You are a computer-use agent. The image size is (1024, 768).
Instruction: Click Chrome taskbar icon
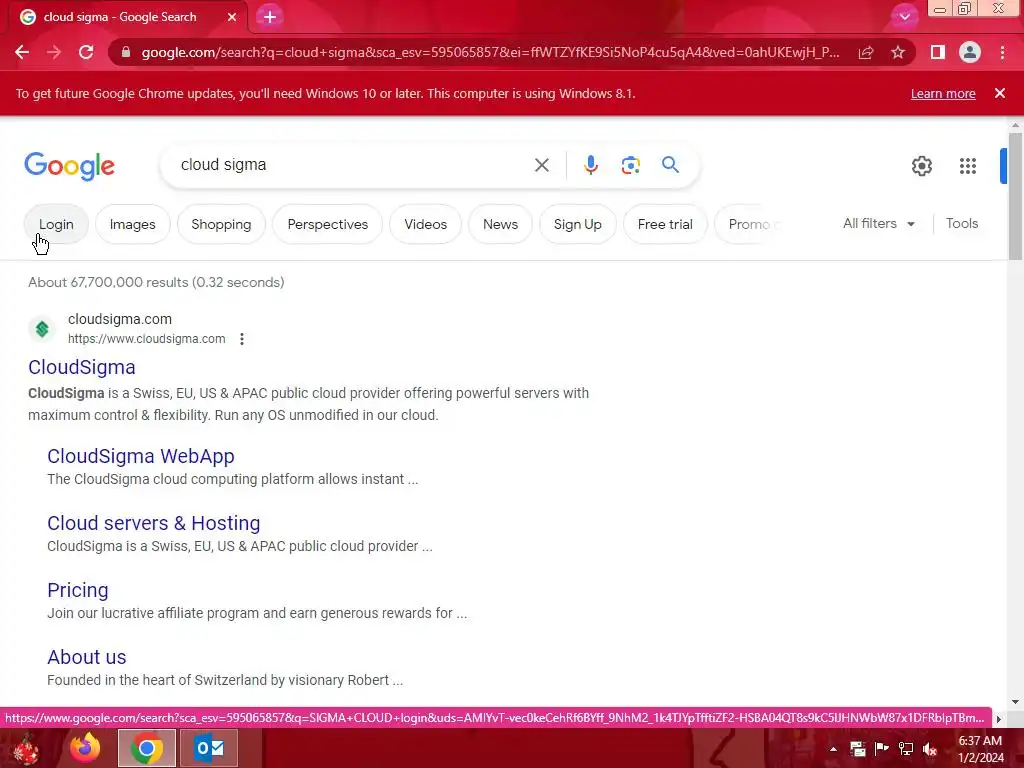pyautogui.click(x=147, y=748)
